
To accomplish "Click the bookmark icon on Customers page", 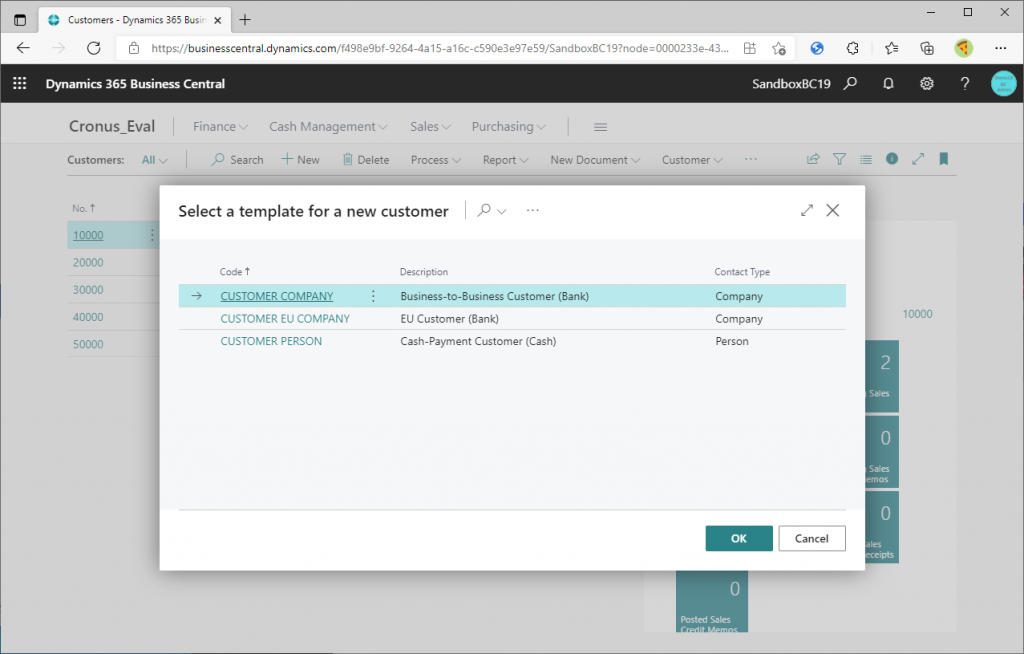I will [944, 159].
